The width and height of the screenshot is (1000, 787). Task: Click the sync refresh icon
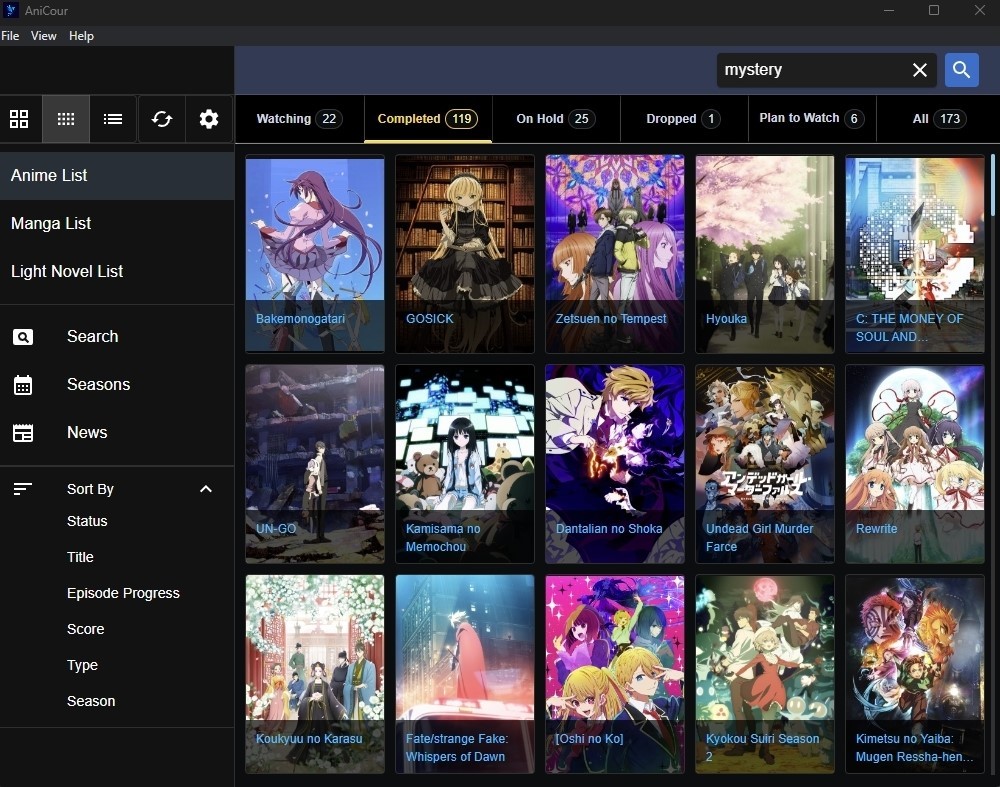tap(162, 119)
